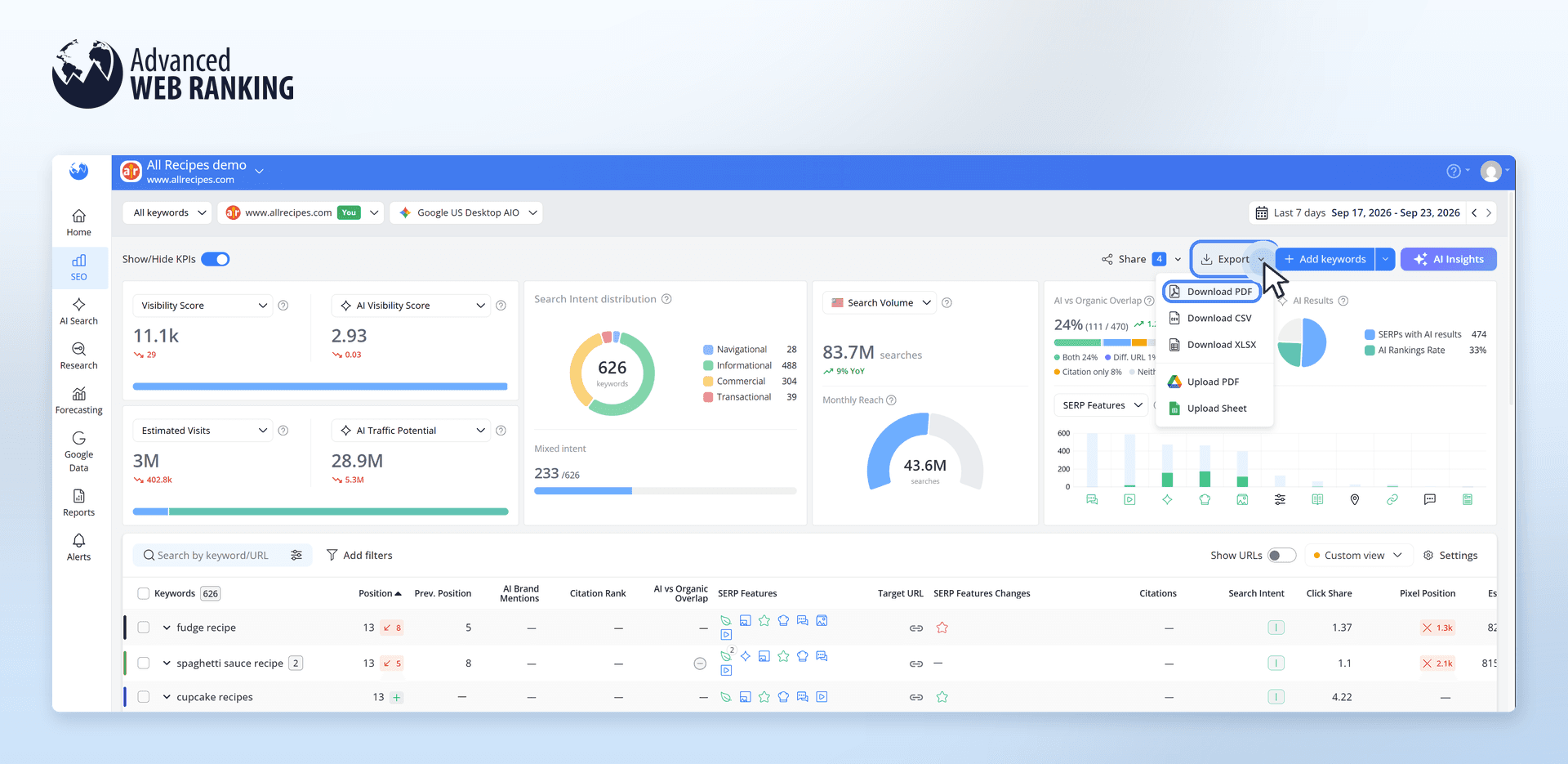Sort by the Position column header

380,594
